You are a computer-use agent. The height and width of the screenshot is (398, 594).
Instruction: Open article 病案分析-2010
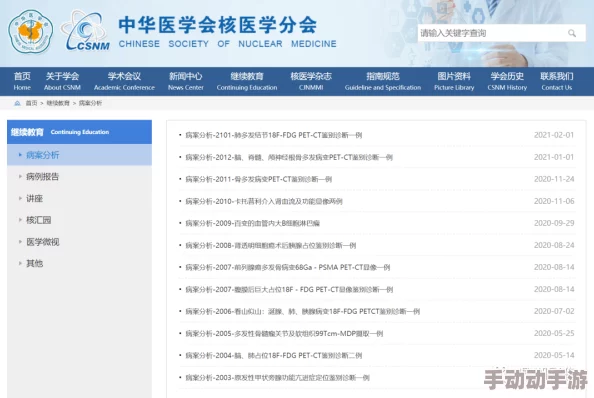264,201
